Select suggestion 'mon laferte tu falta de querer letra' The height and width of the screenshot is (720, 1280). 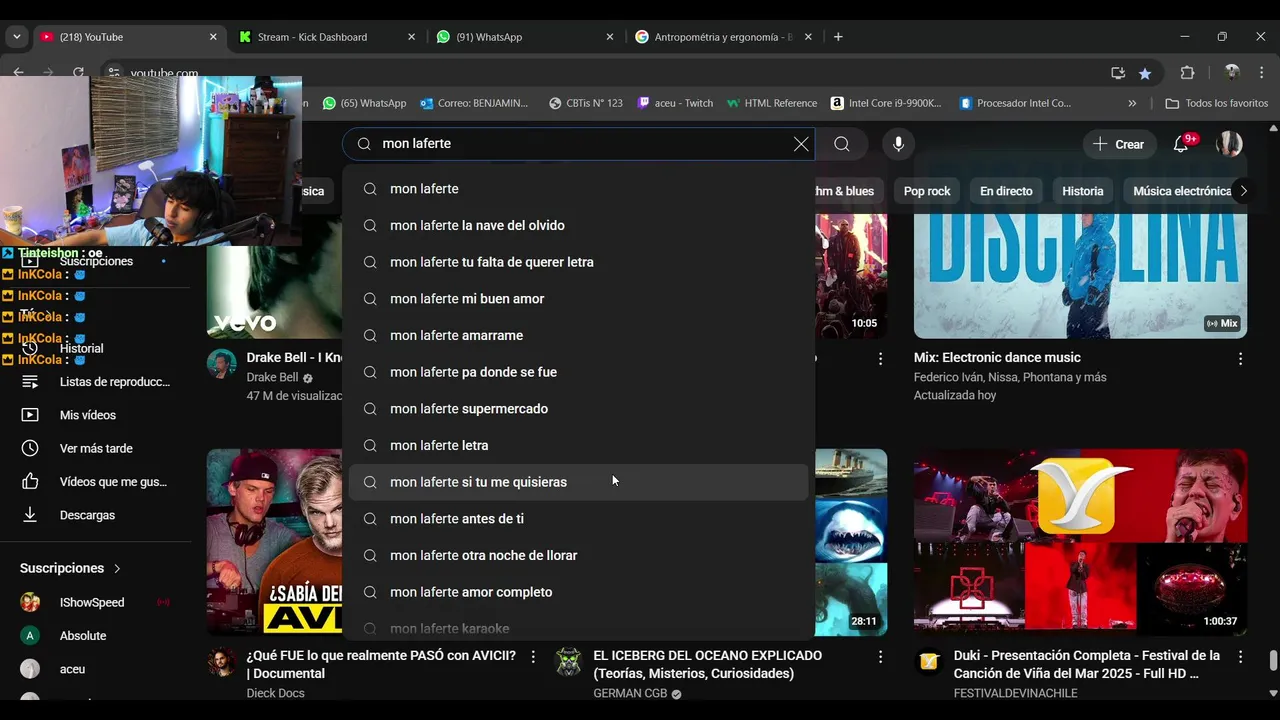coord(577,262)
